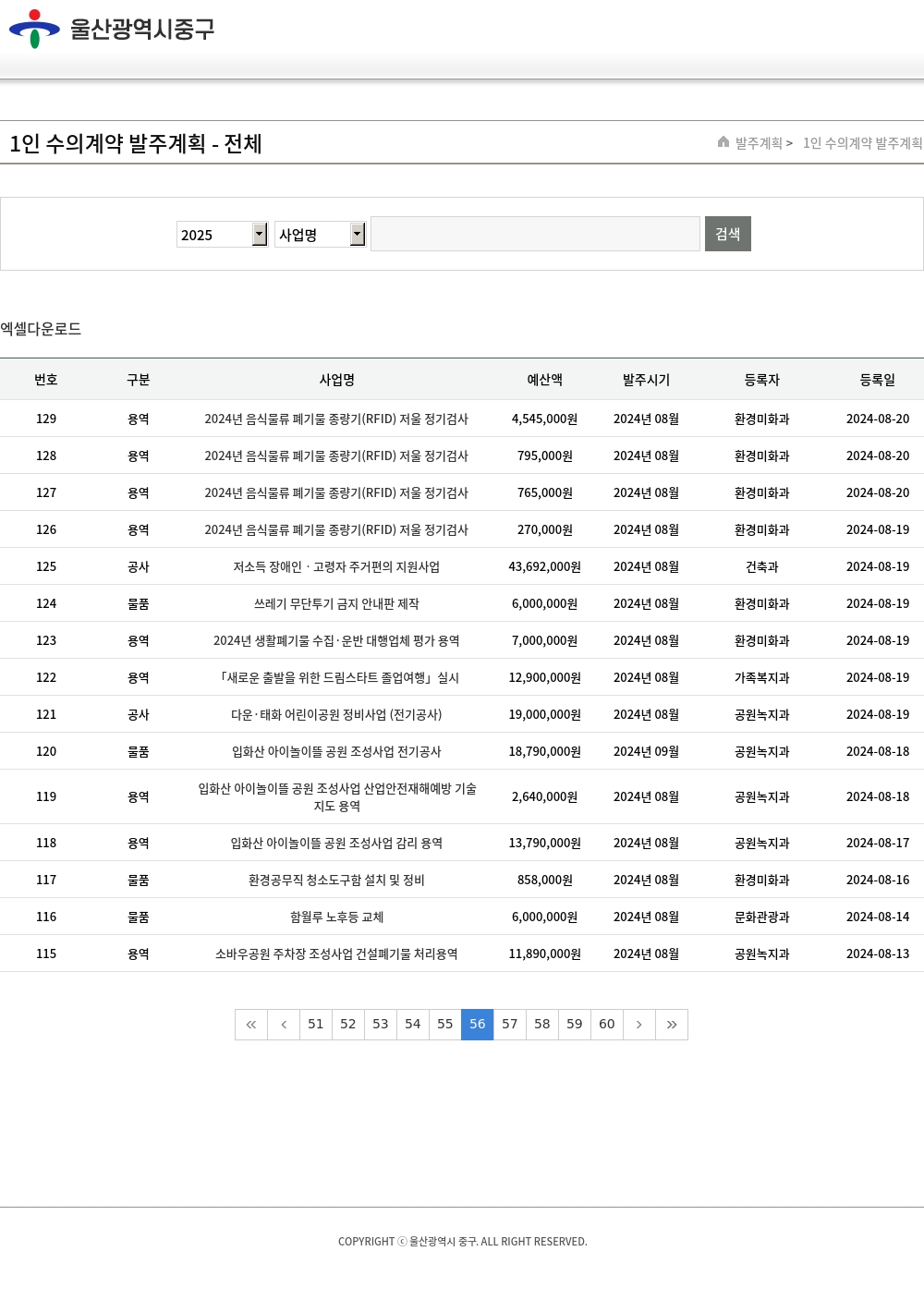
Task: Click date 2024-08-13 cell
Action: [878, 954]
